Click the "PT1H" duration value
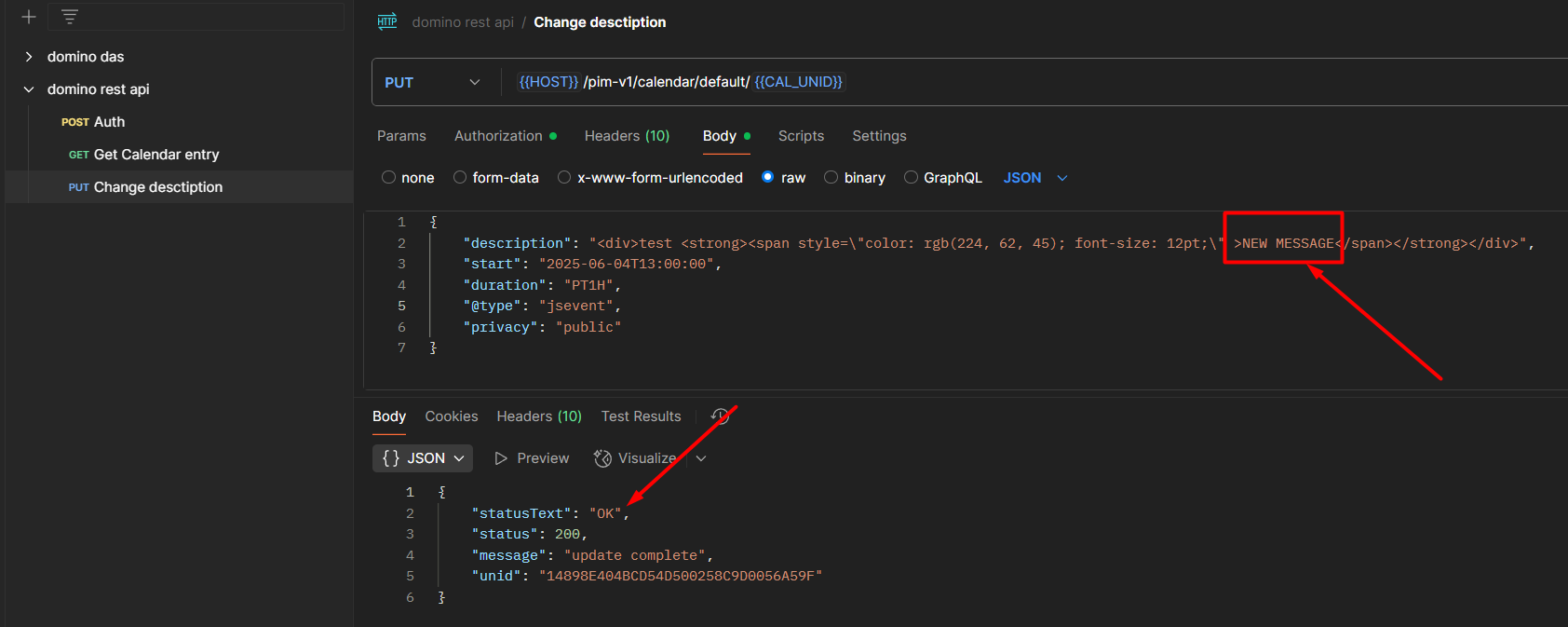The height and width of the screenshot is (627, 1568). (588, 285)
